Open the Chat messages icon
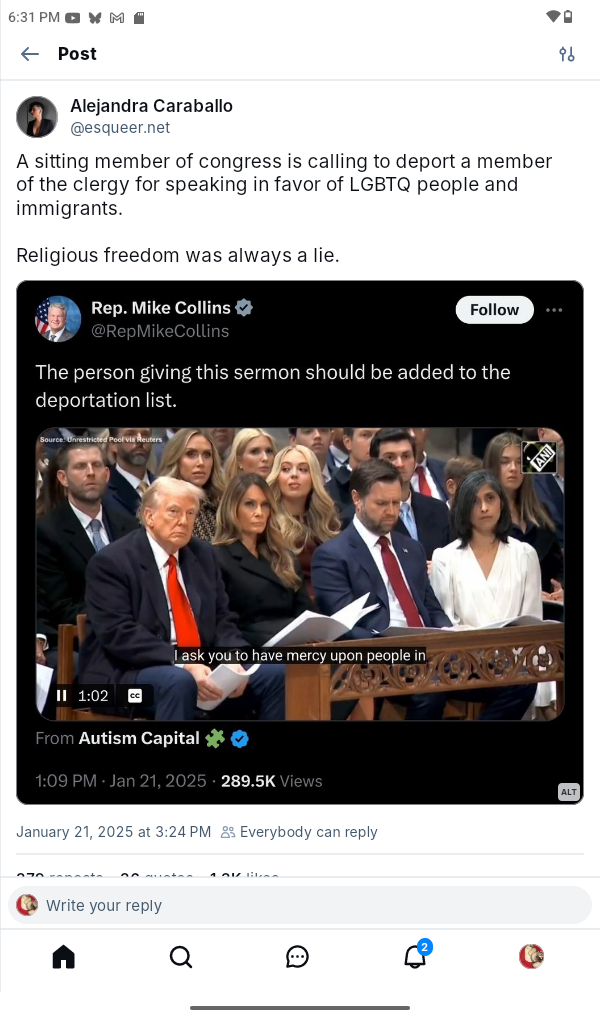 [x=297, y=957]
